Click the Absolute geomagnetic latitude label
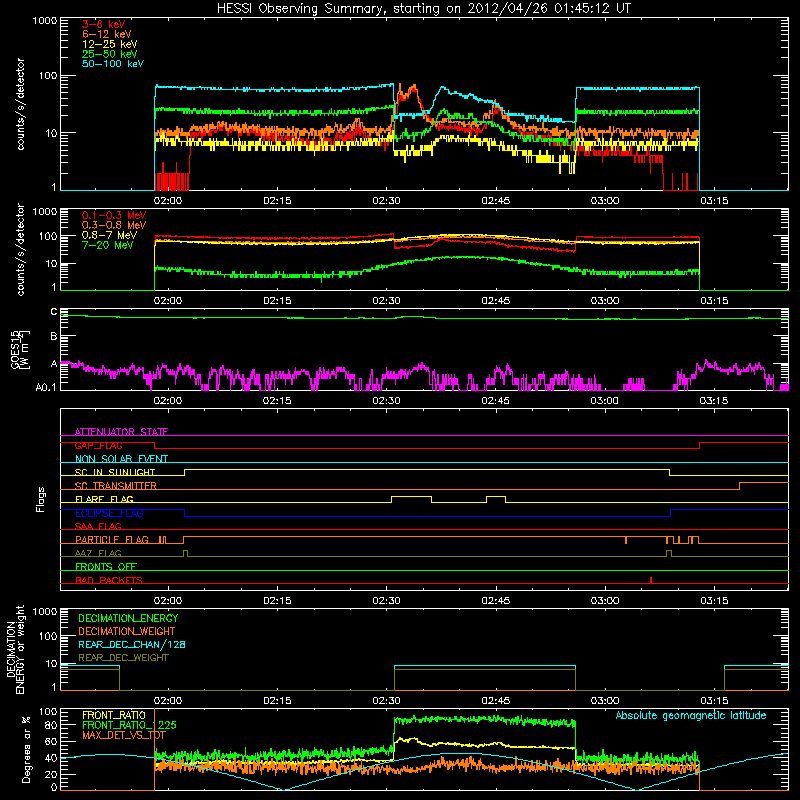Viewport: 800px width, 800px height. click(x=691, y=716)
